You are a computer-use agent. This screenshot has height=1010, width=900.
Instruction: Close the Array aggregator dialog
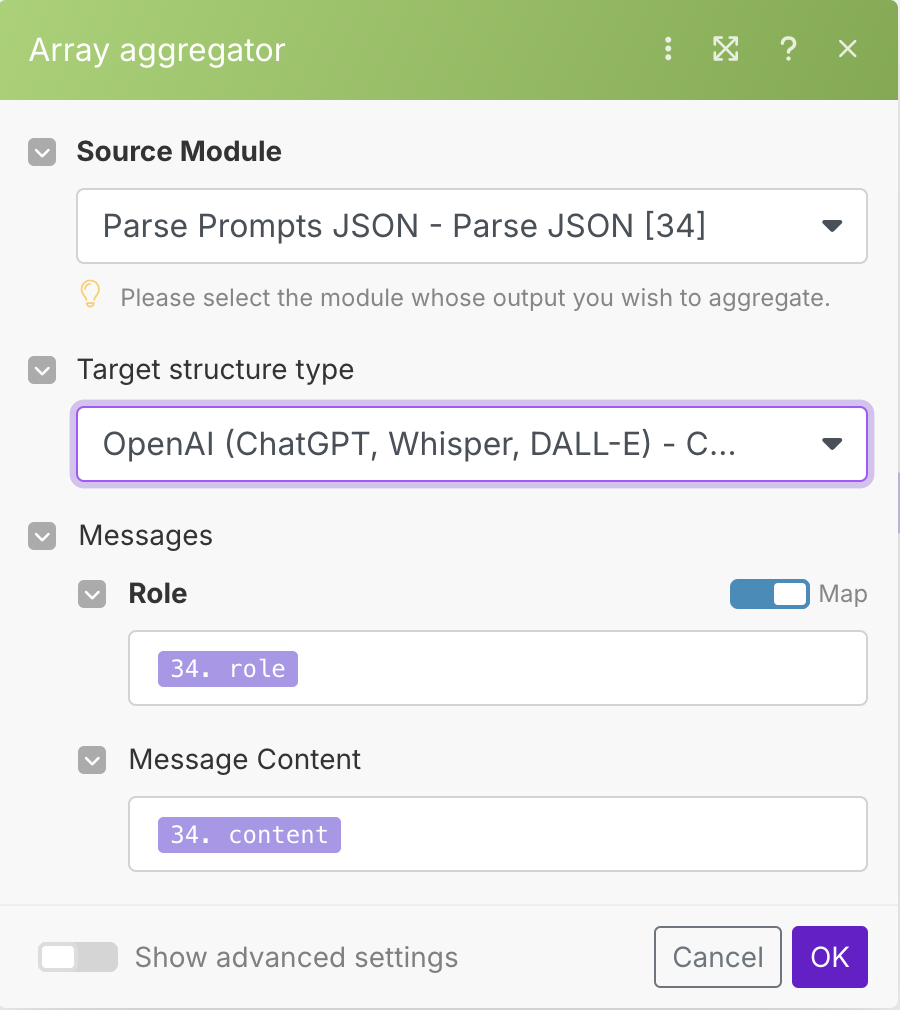click(848, 49)
